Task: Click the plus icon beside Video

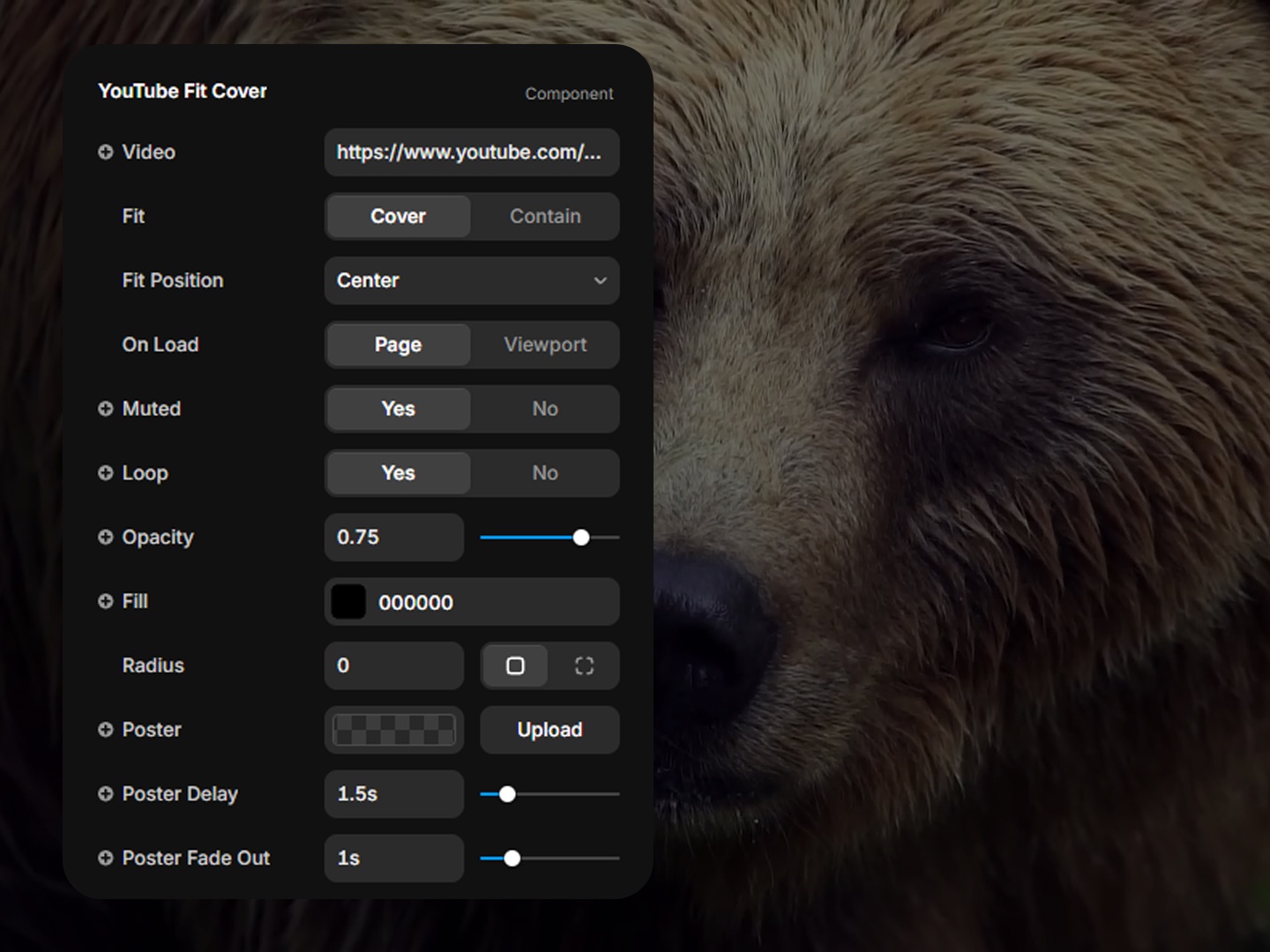Action: (106, 152)
